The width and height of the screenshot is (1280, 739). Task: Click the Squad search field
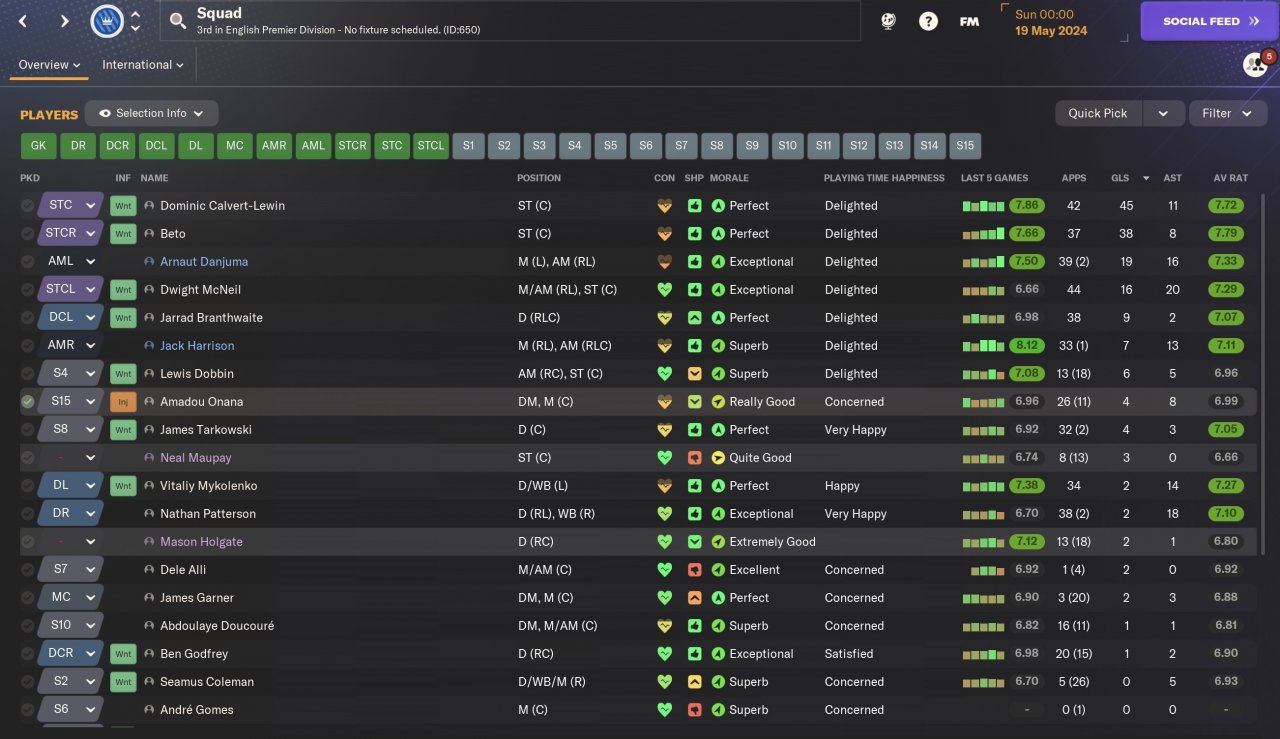(x=510, y=21)
